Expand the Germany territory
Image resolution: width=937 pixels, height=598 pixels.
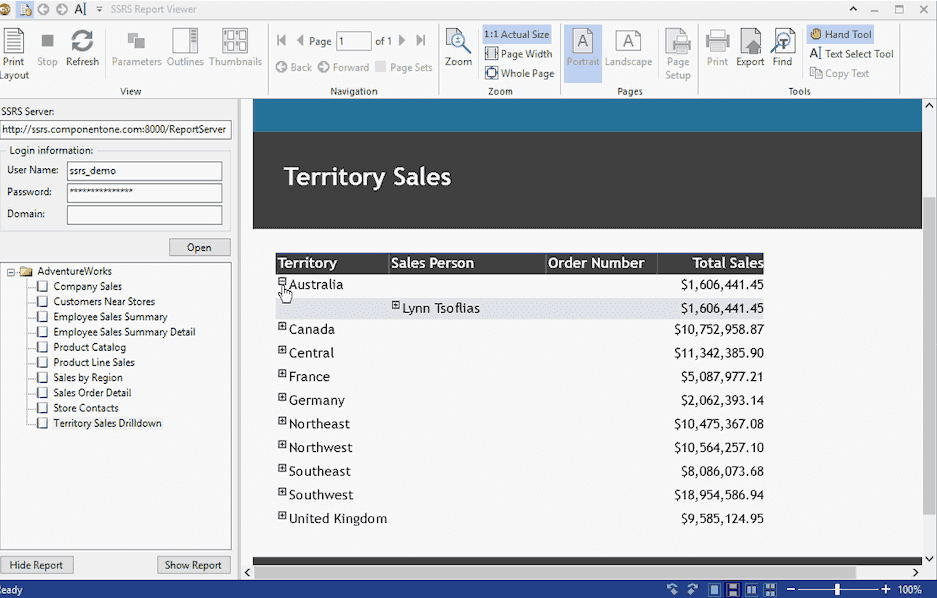click(282, 397)
